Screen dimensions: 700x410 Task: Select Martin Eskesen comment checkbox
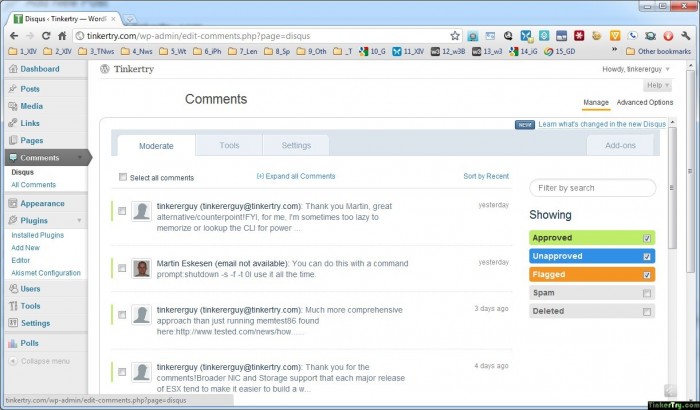pos(122,268)
